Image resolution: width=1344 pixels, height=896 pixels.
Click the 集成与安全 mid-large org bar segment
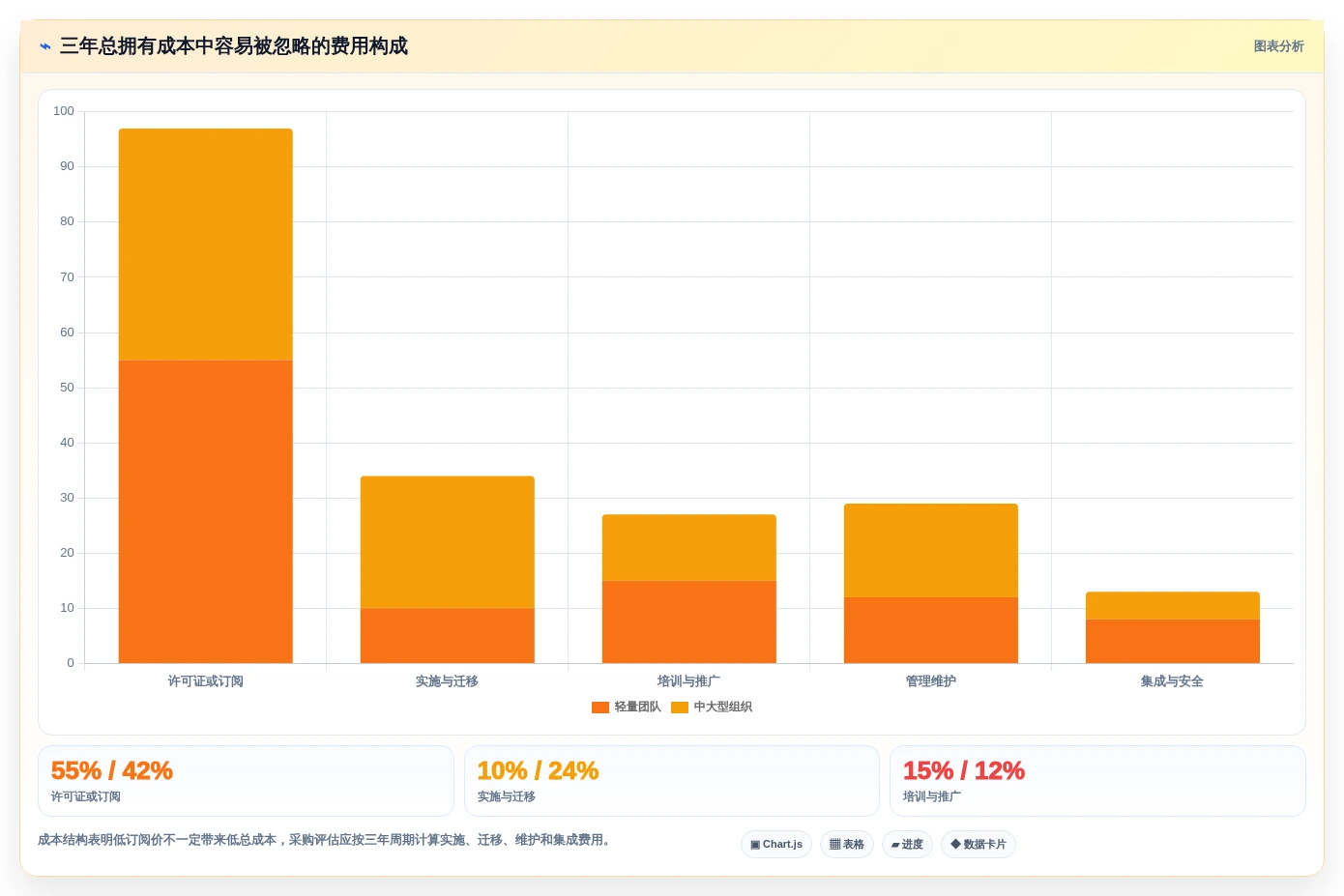click(x=1173, y=605)
